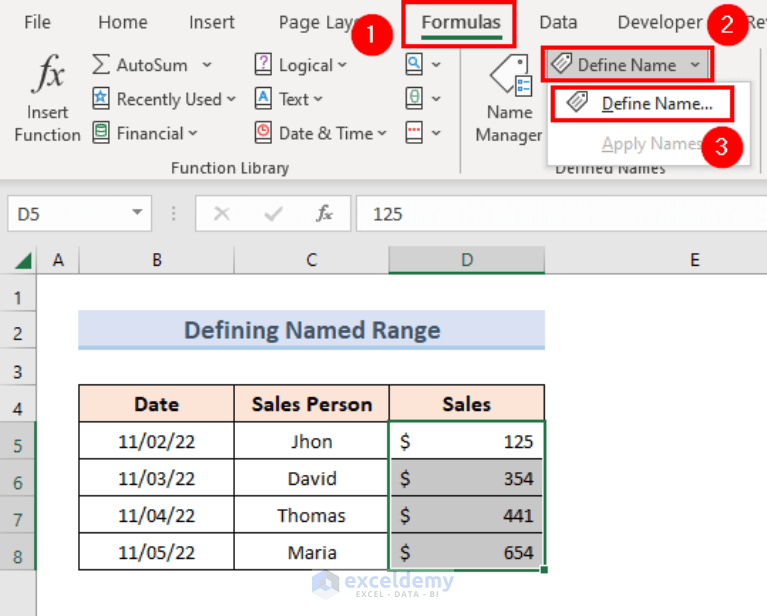Open the More Functions icon
767x616 pixels.
414,133
